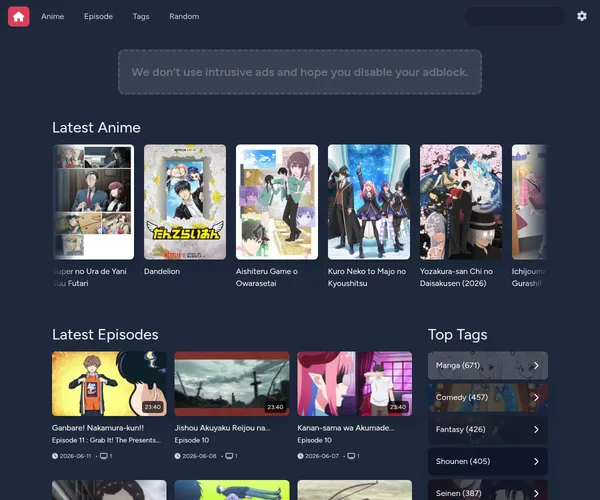
Task: Click 23:40 duration badge on Ganbare thumbnail
Action: 153,407
